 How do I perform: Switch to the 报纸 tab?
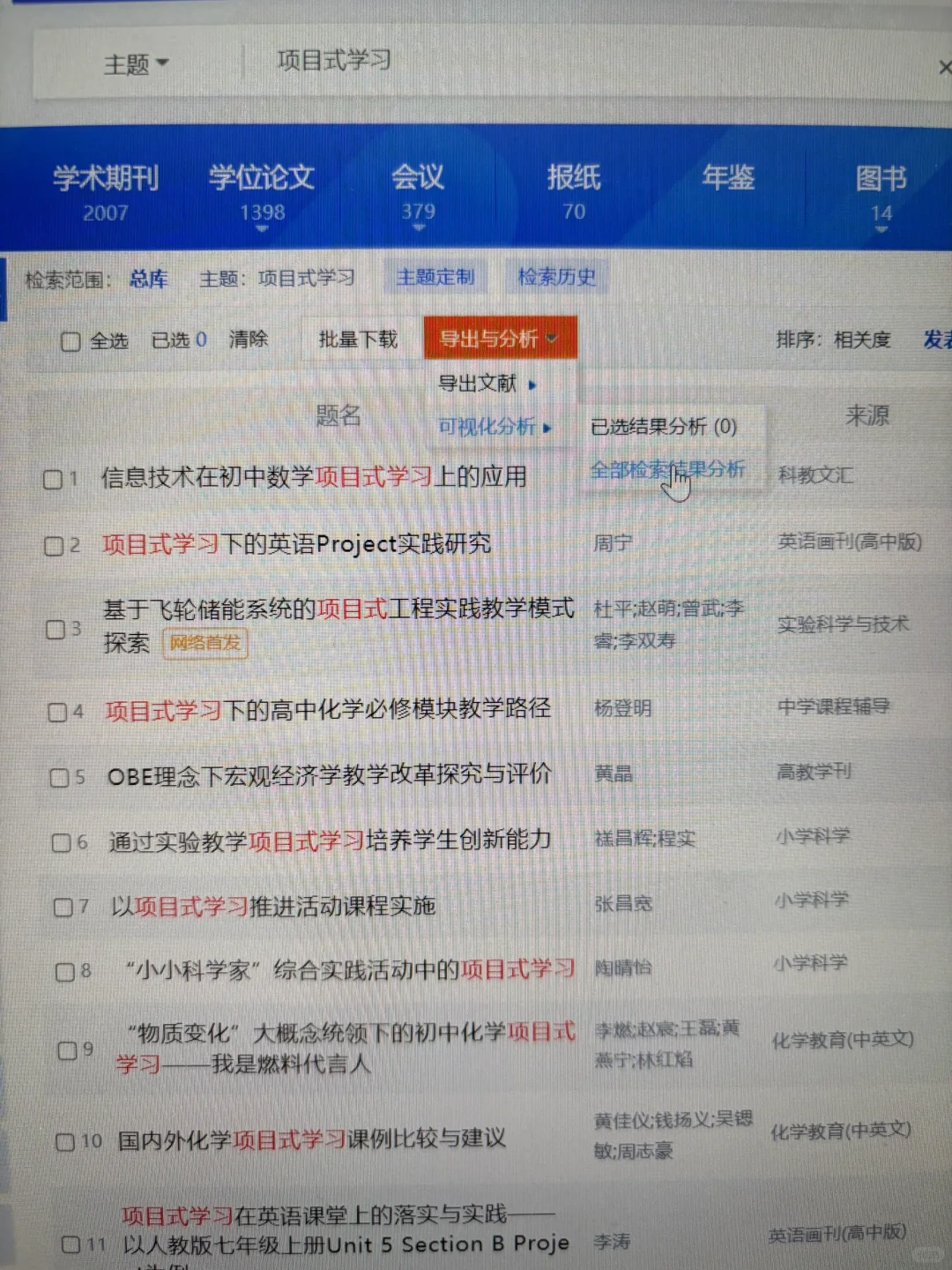pyautogui.click(x=574, y=179)
